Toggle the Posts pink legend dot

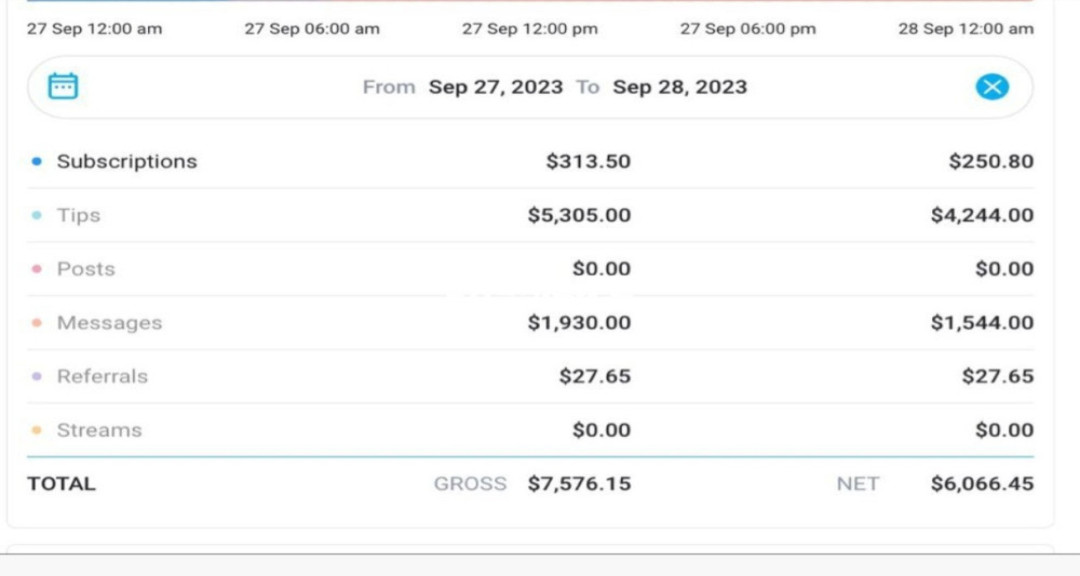tap(37, 269)
